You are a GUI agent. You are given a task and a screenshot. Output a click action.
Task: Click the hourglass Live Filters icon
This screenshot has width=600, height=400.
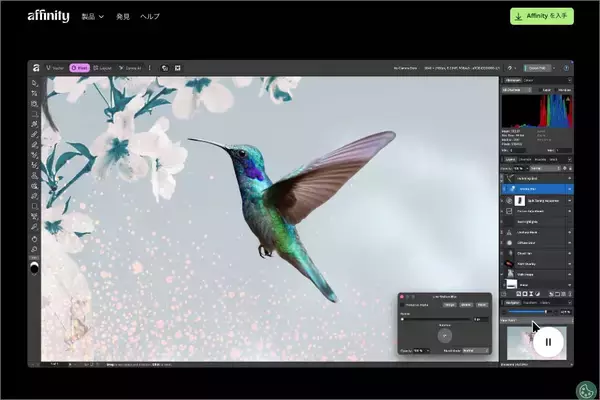(531, 294)
